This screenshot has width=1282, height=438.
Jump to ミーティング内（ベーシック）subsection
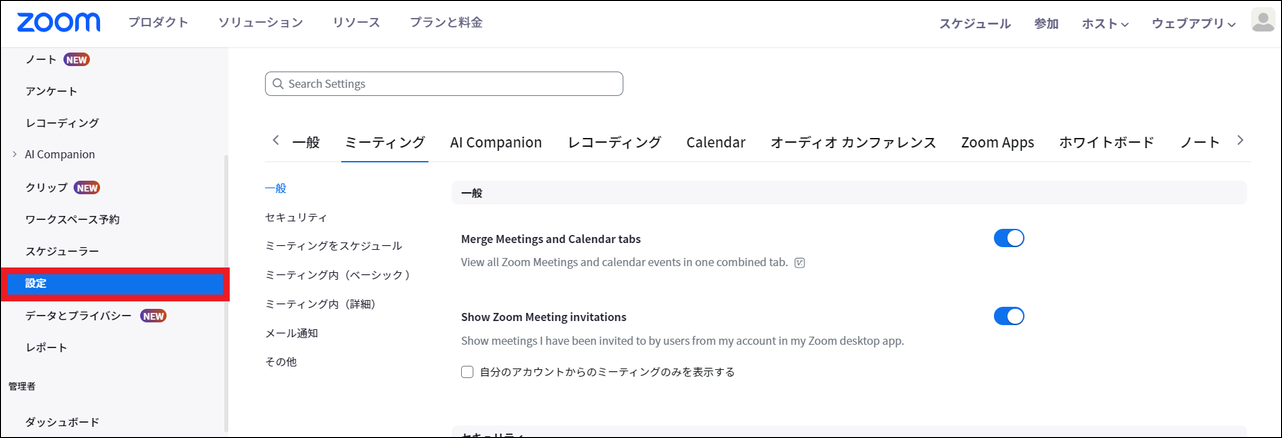point(338,274)
